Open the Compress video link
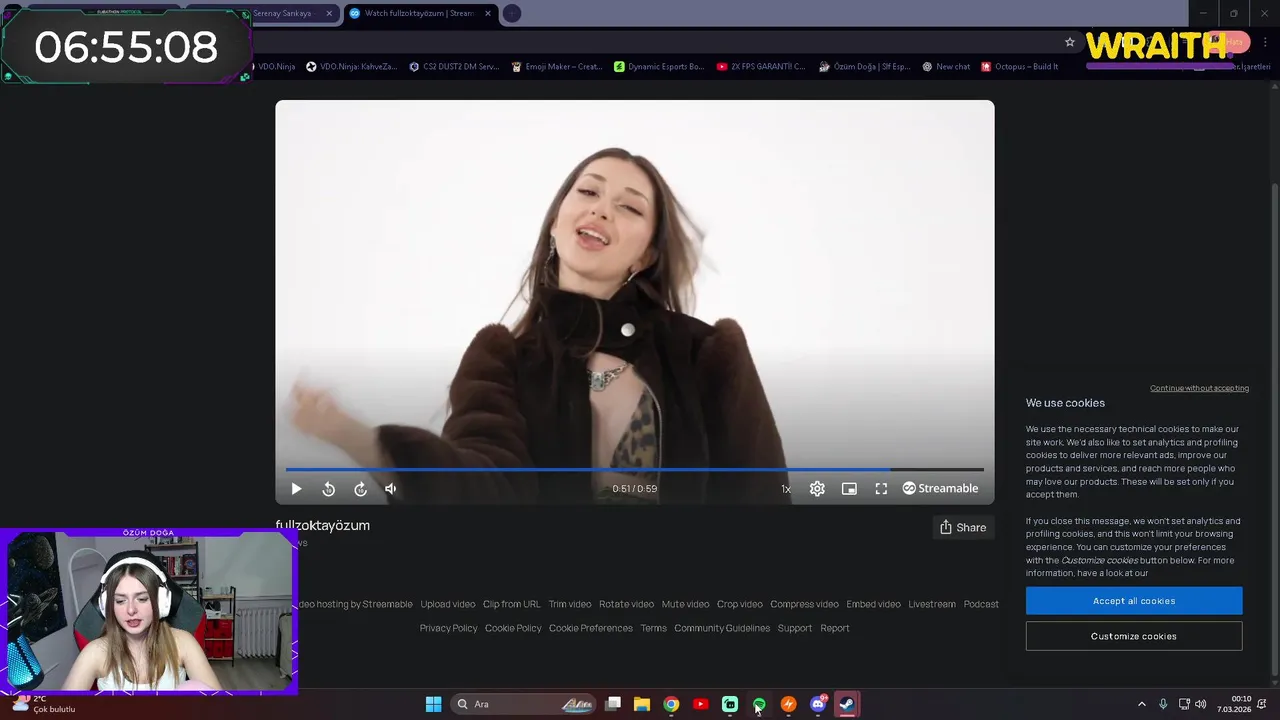1280x720 pixels. point(804,604)
